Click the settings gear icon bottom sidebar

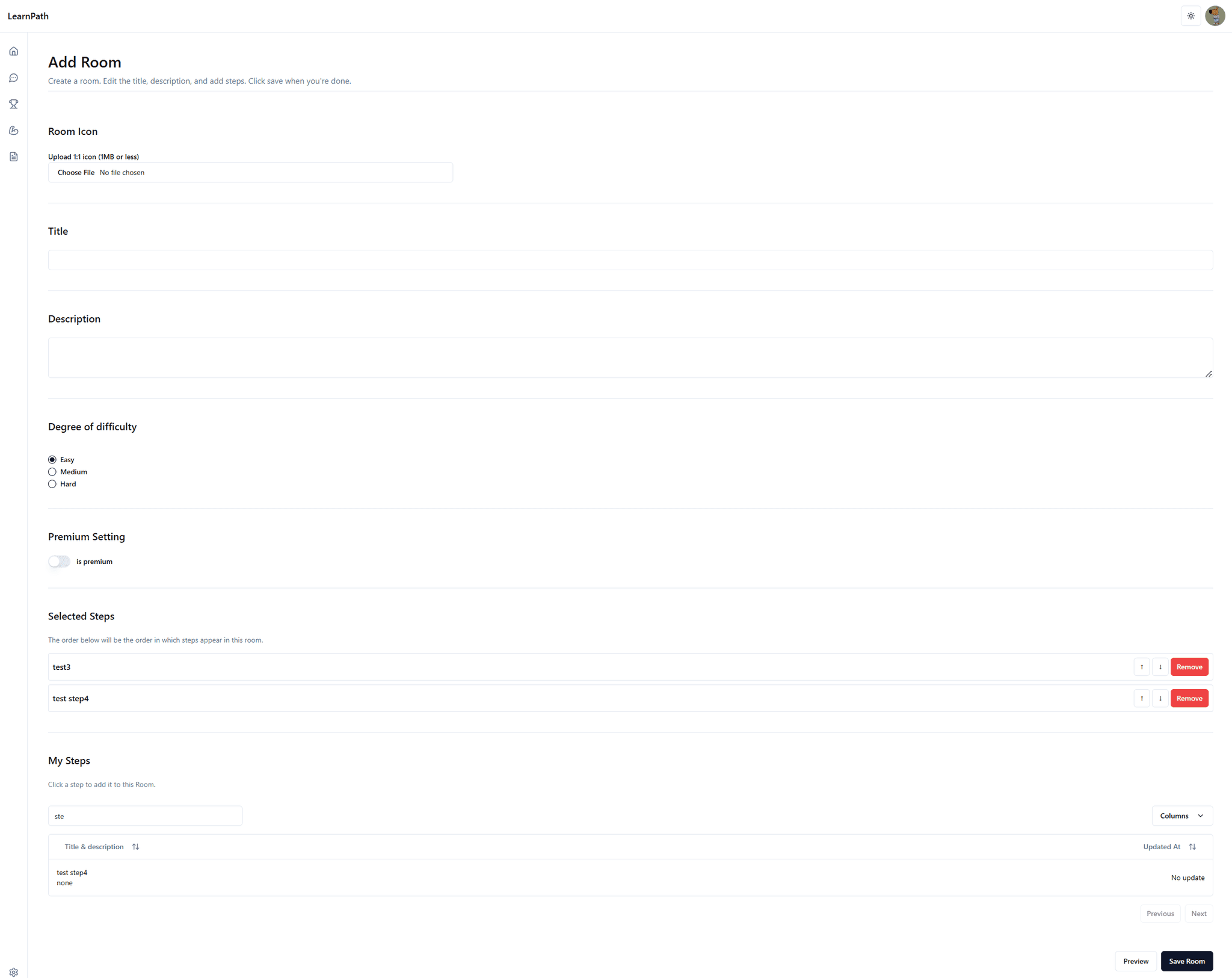14,972
